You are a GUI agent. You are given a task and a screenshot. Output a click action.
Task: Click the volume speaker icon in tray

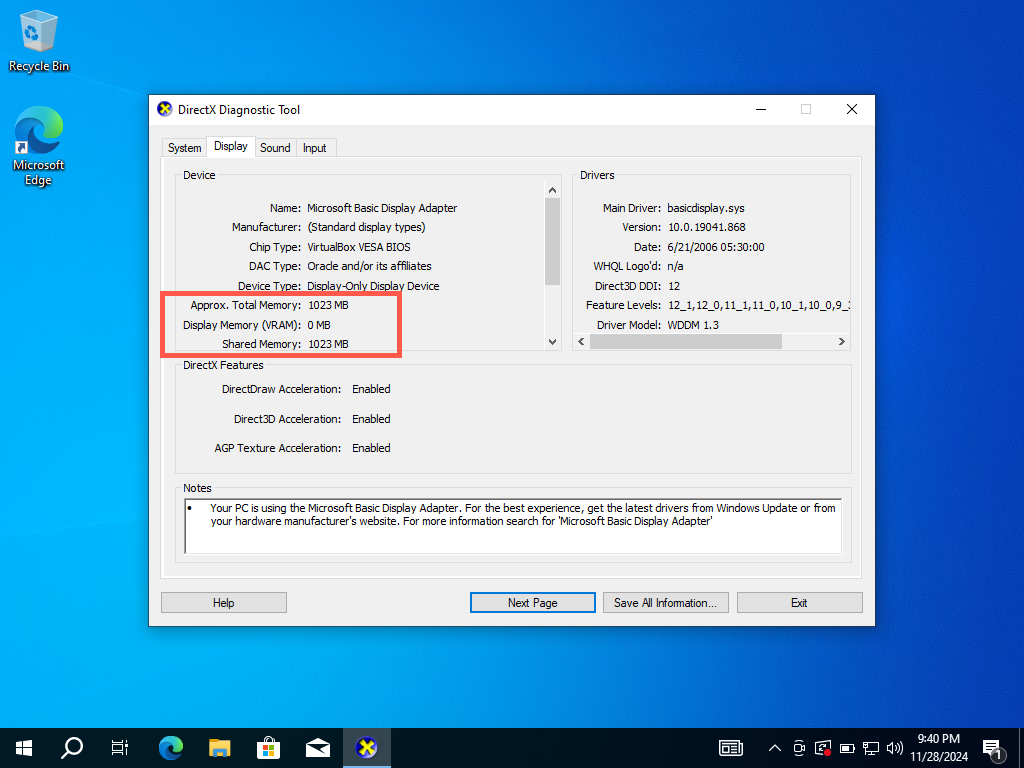click(894, 747)
